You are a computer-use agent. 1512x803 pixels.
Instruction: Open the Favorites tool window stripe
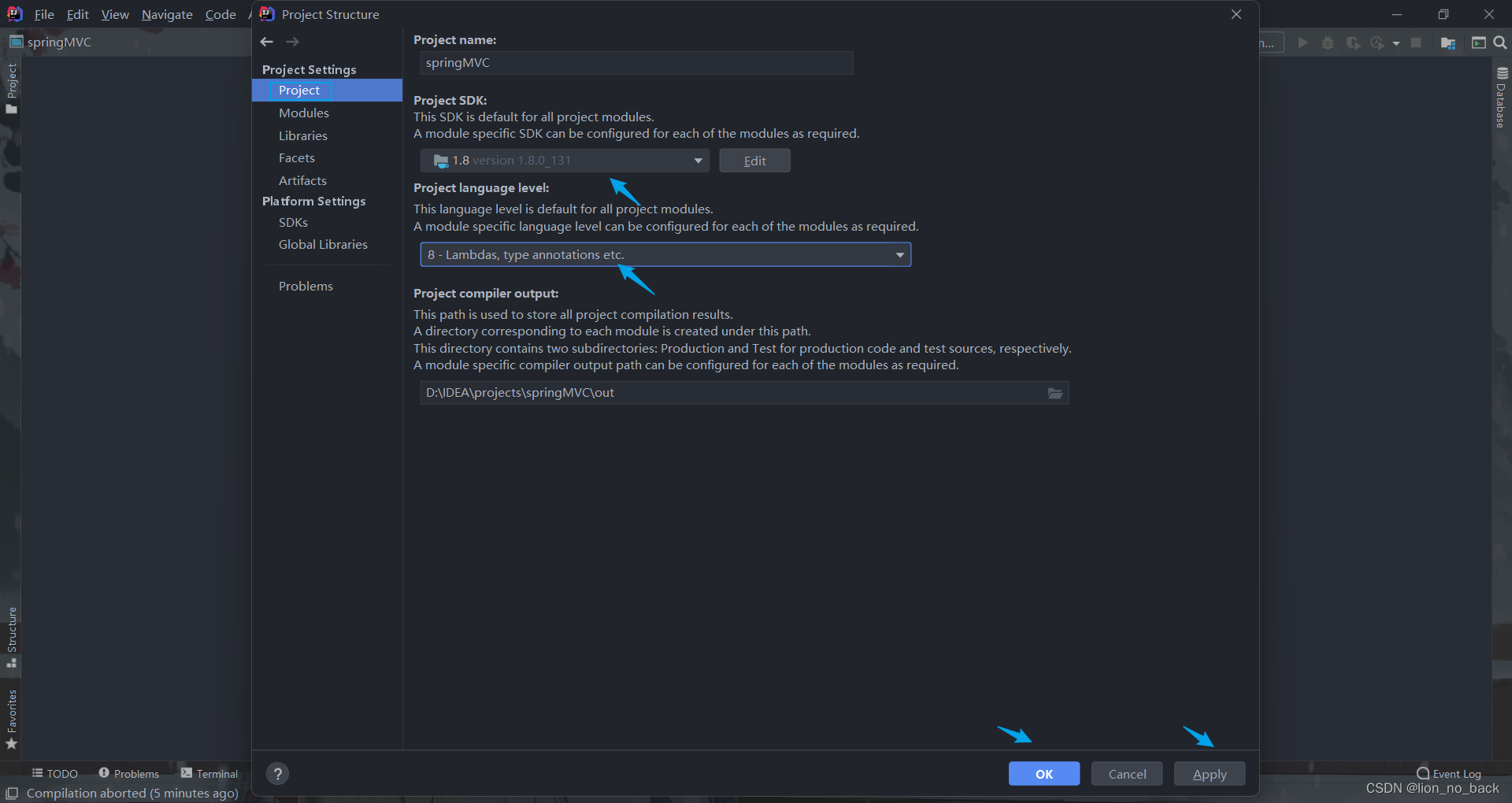point(11,720)
